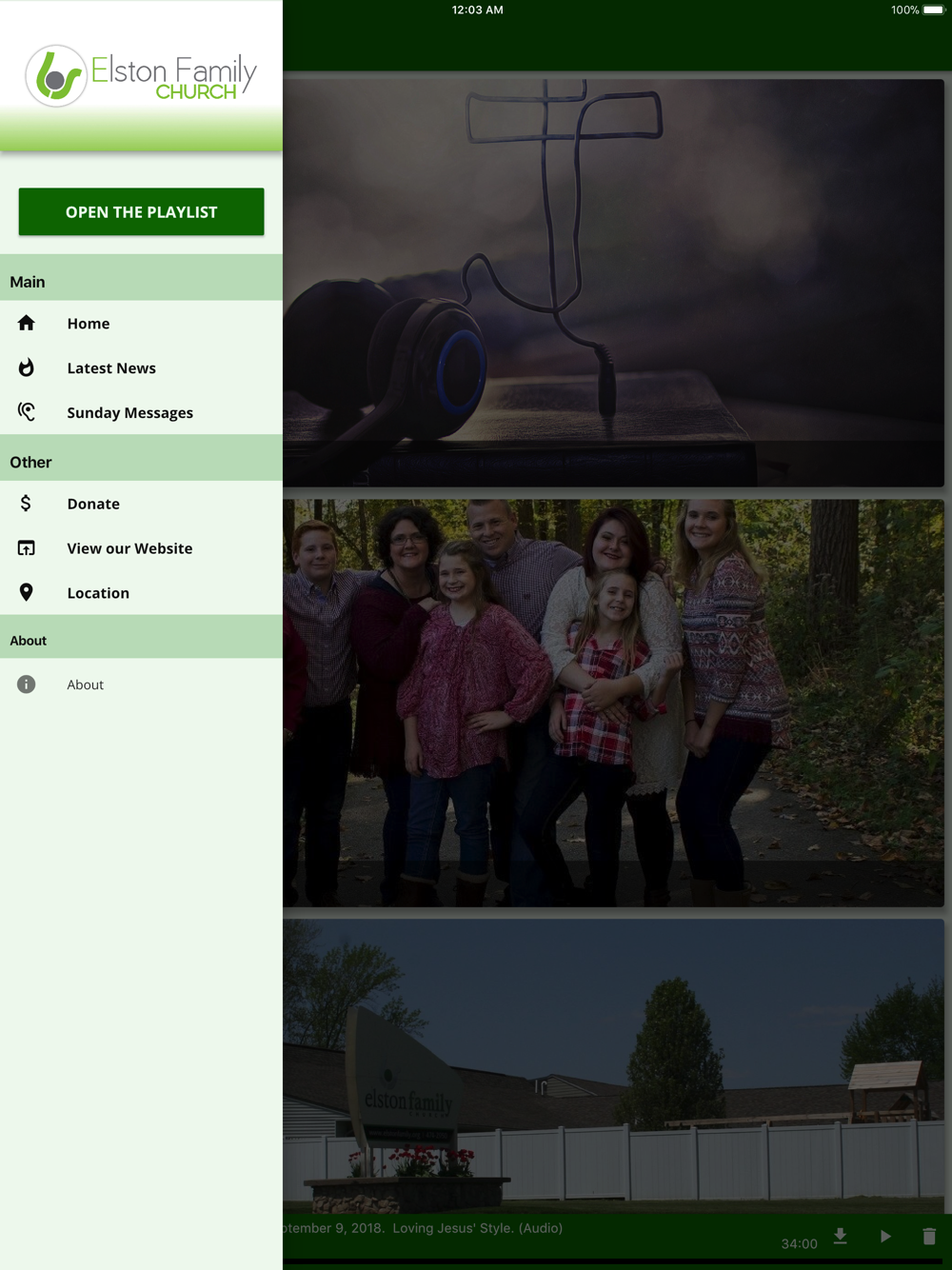This screenshot has width=952, height=1270.
Task: Click the Location map pin icon
Action: coord(27,592)
